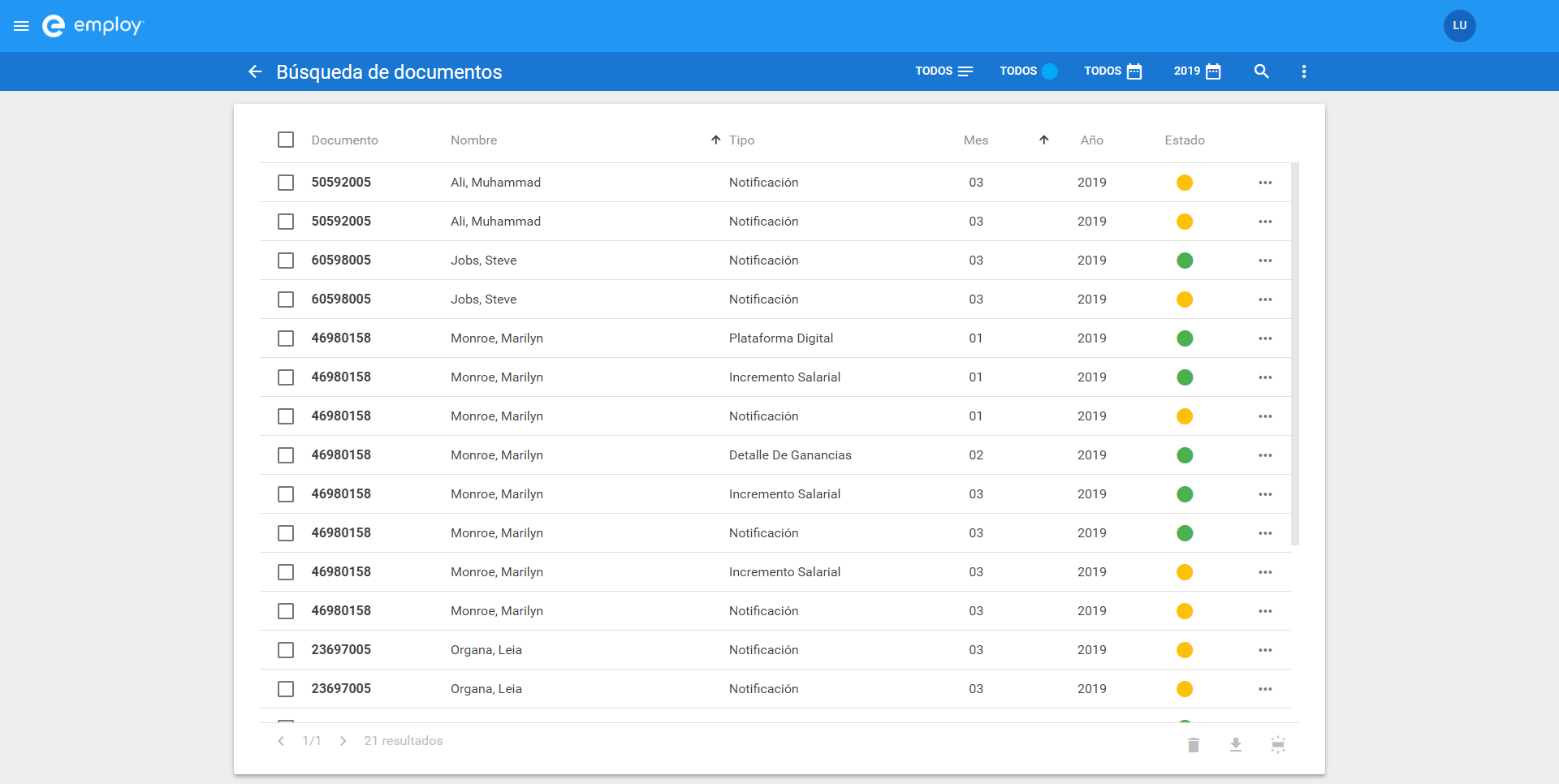Sort by the Nombre column header
1559x784 pixels.
click(473, 140)
